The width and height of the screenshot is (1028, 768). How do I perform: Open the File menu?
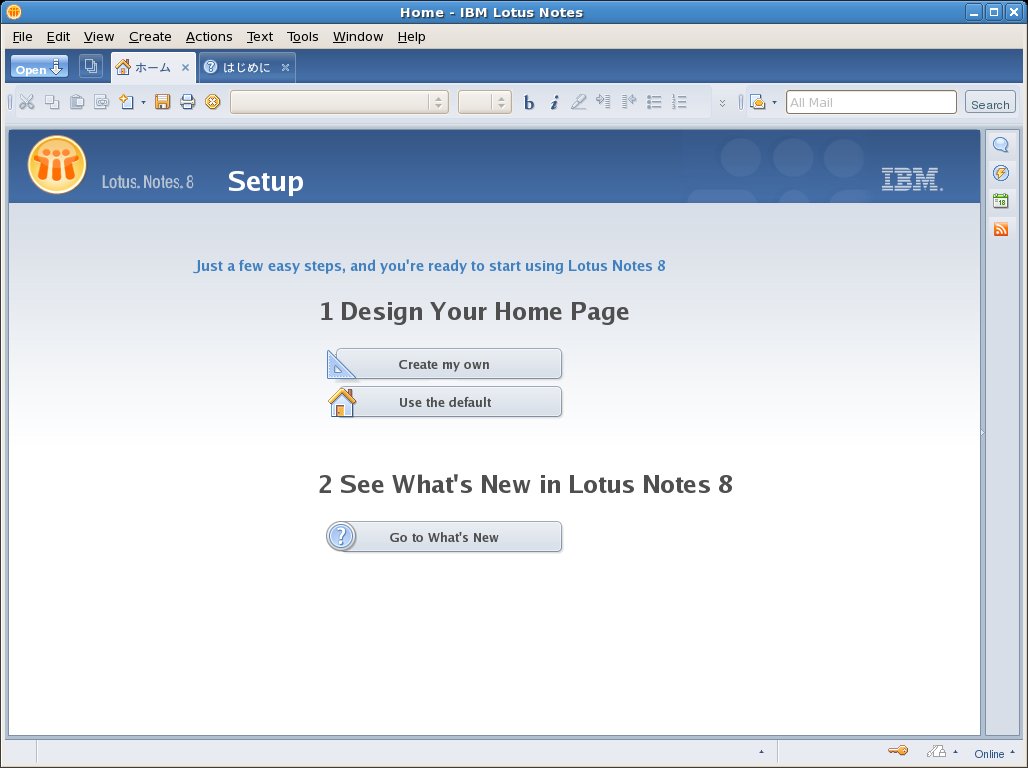tap(22, 37)
